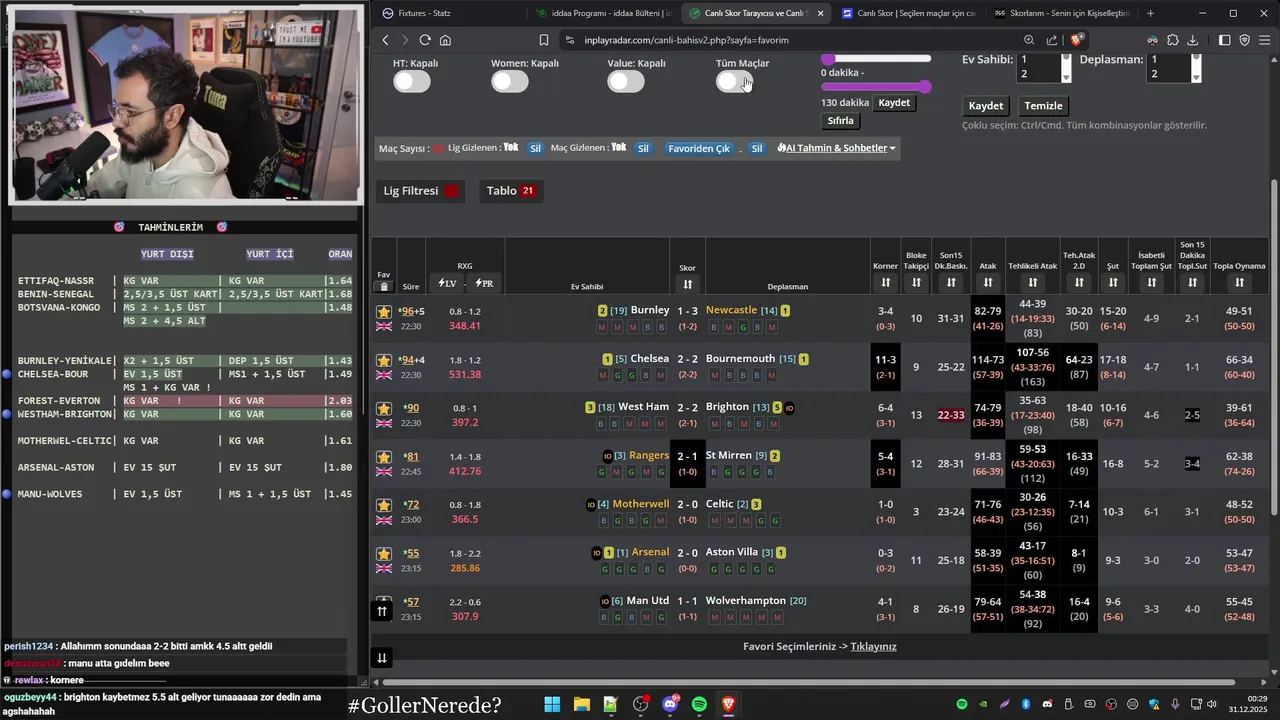Switch to iddaa Programı tab
The width and height of the screenshot is (1280, 720).
tap(604, 13)
